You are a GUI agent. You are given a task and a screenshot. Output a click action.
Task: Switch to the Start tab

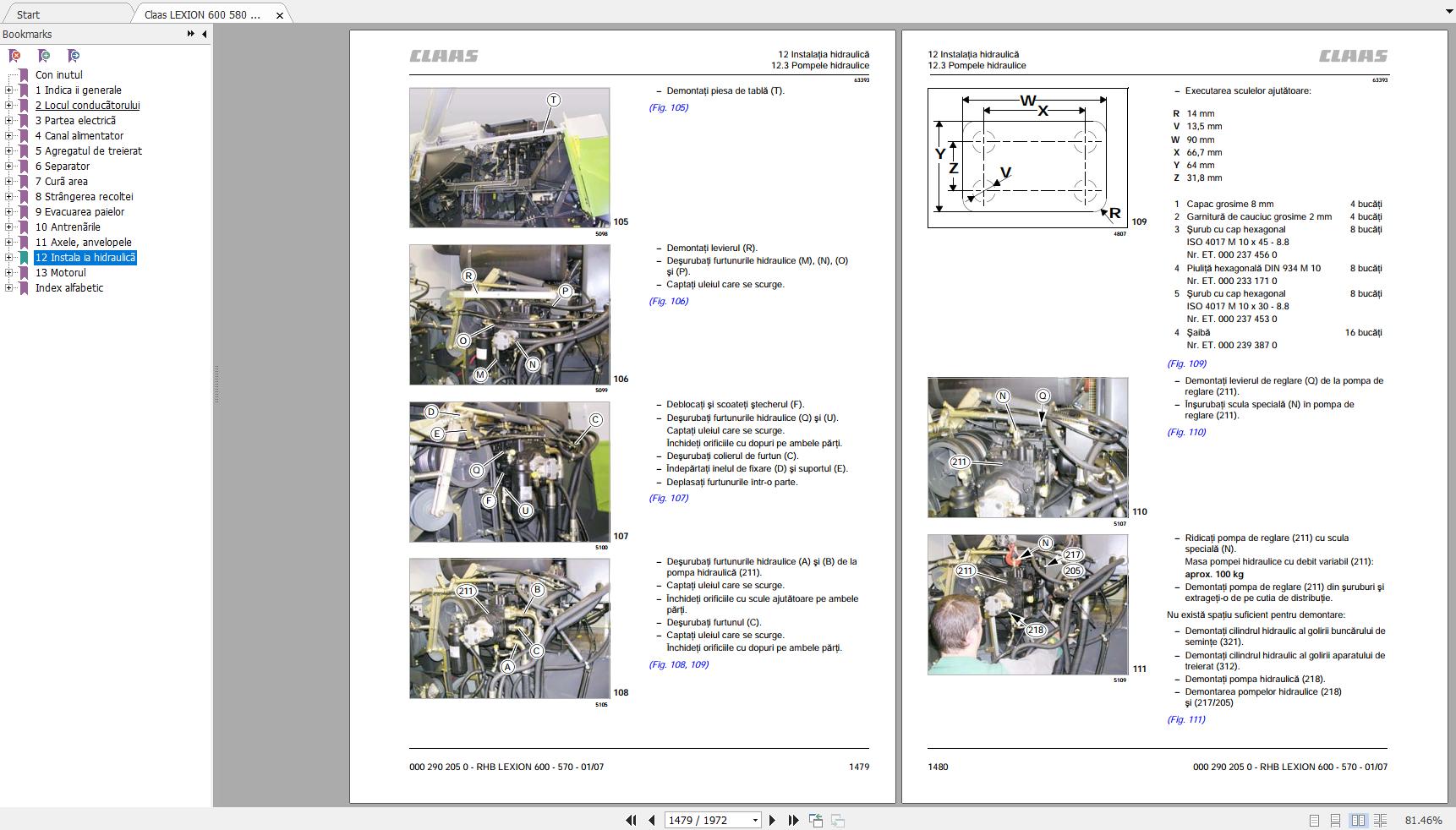pos(28,14)
